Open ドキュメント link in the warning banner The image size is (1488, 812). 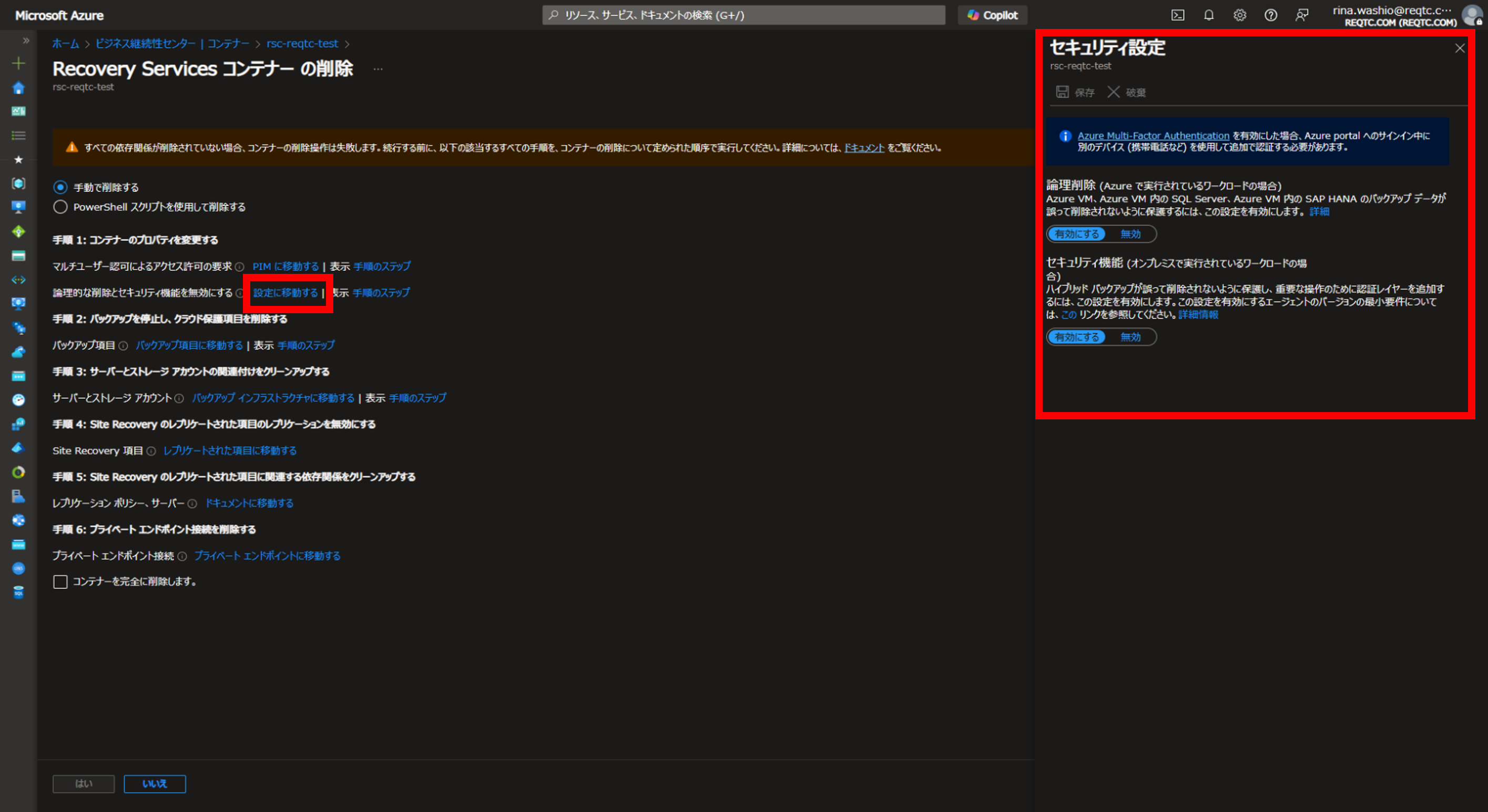pos(864,148)
